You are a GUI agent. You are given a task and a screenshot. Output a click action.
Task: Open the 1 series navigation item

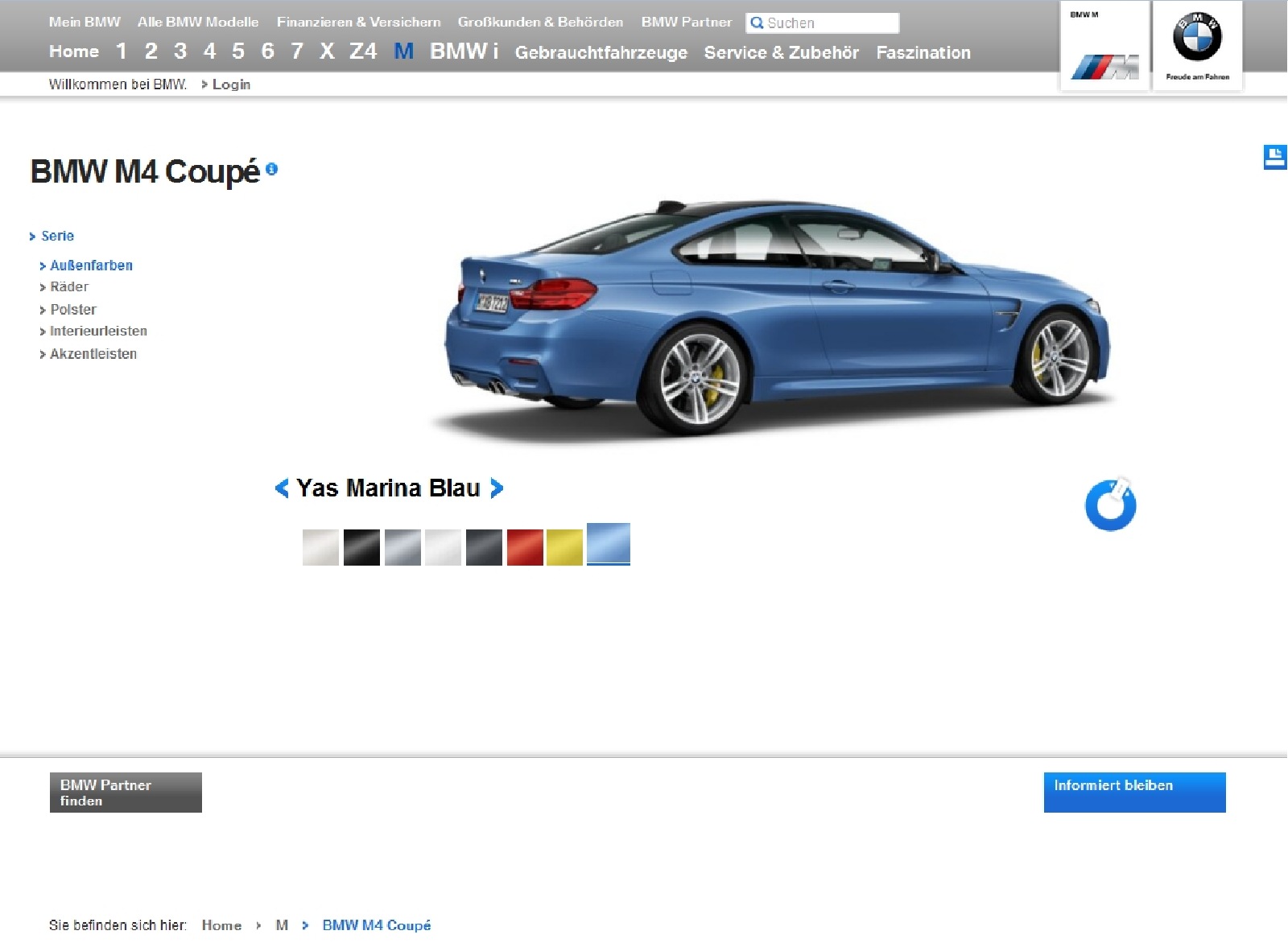122,51
